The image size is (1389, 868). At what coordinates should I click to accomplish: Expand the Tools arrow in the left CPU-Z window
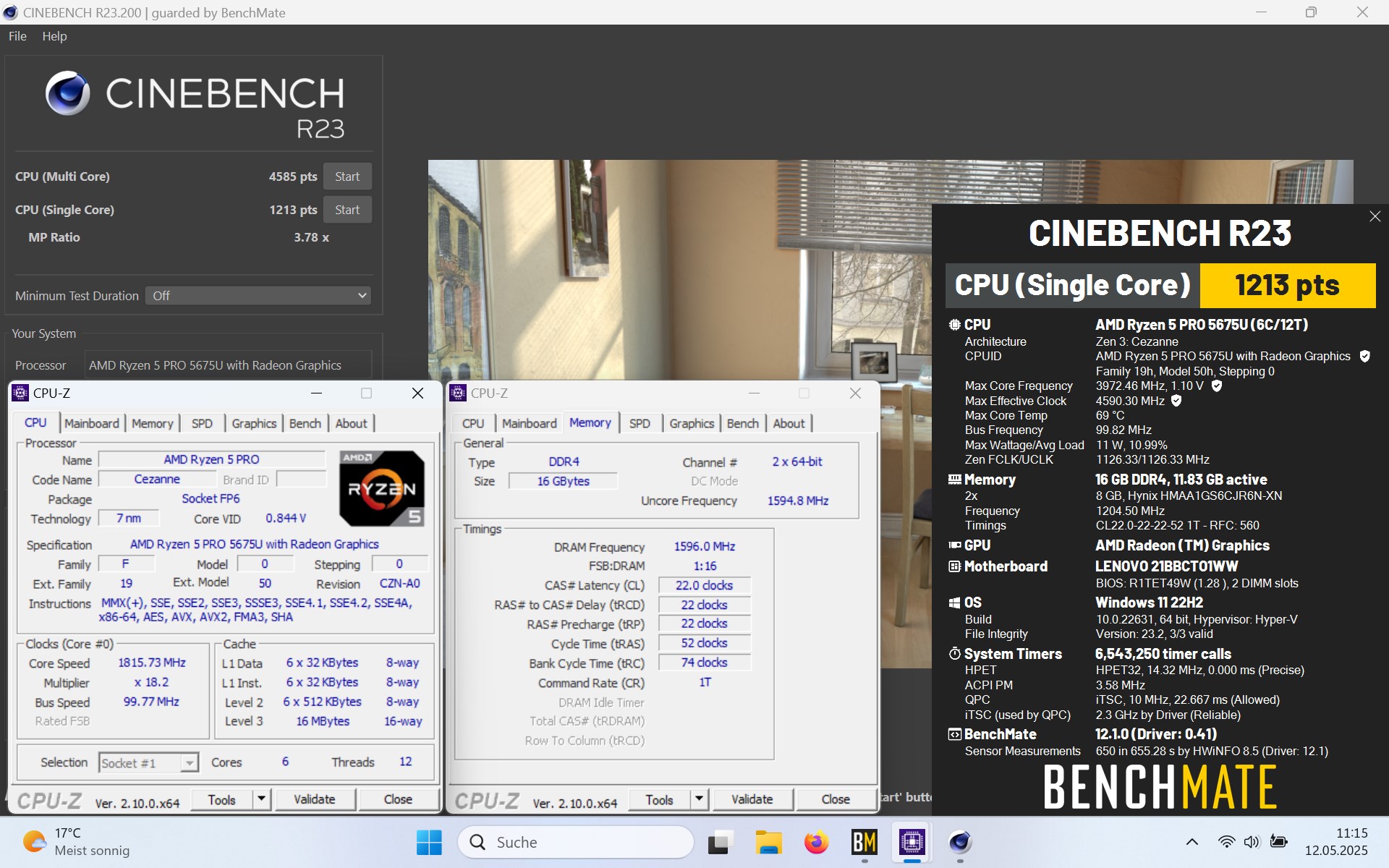(x=261, y=799)
